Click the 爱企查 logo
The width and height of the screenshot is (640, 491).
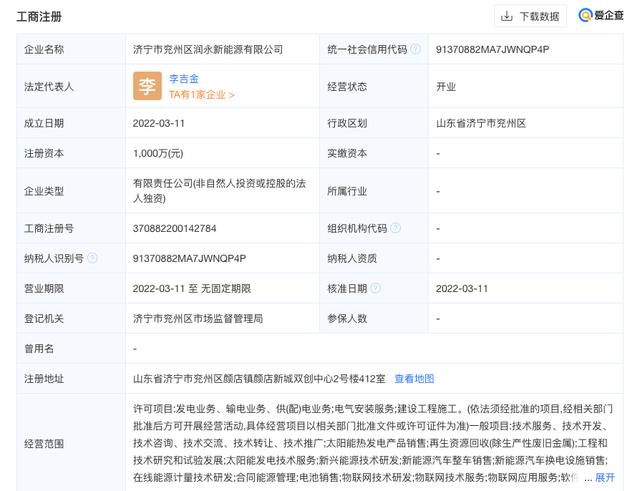(600, 16)
